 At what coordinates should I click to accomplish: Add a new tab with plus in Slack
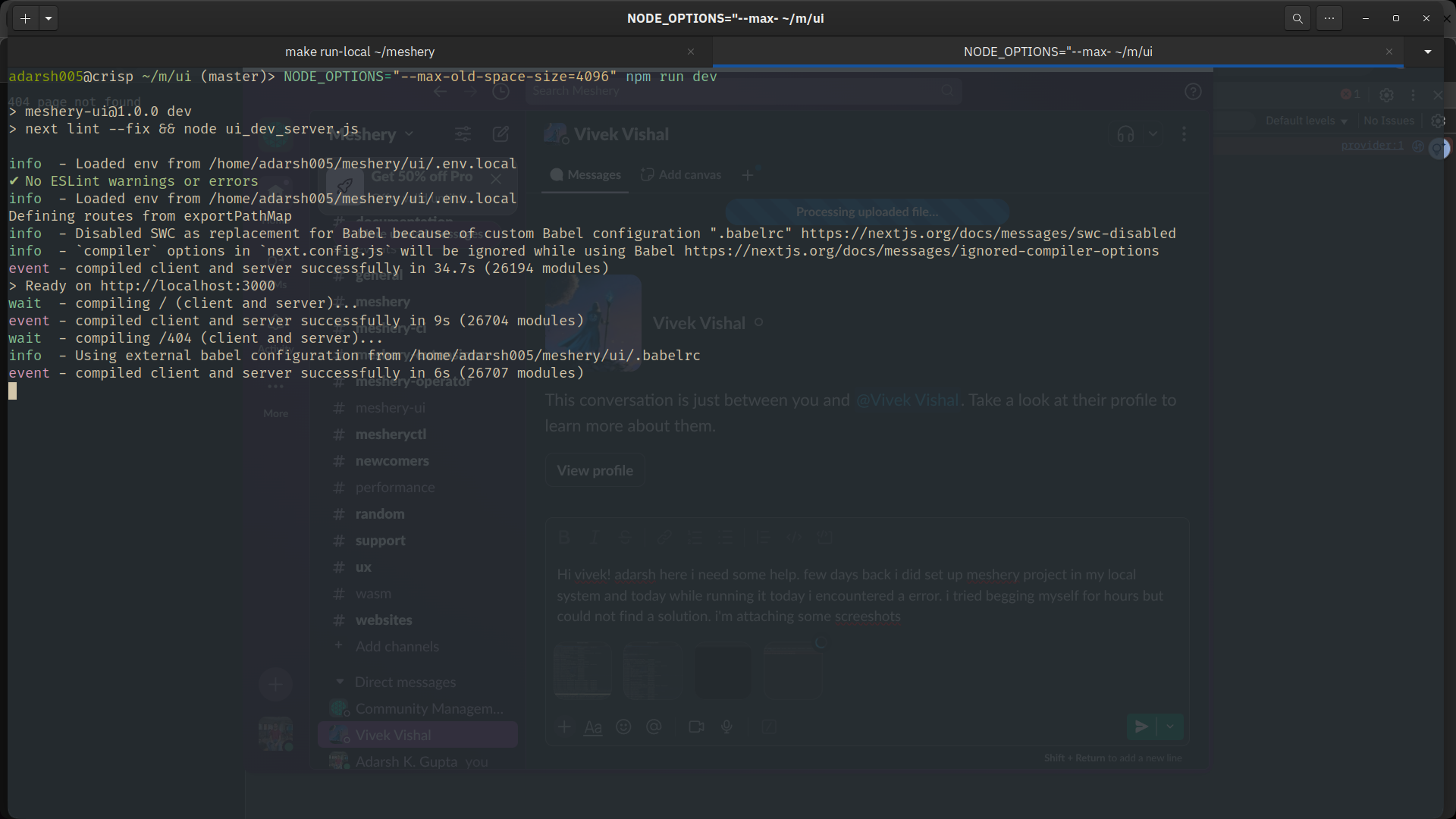pyautogui.click(x=748, y=175)
